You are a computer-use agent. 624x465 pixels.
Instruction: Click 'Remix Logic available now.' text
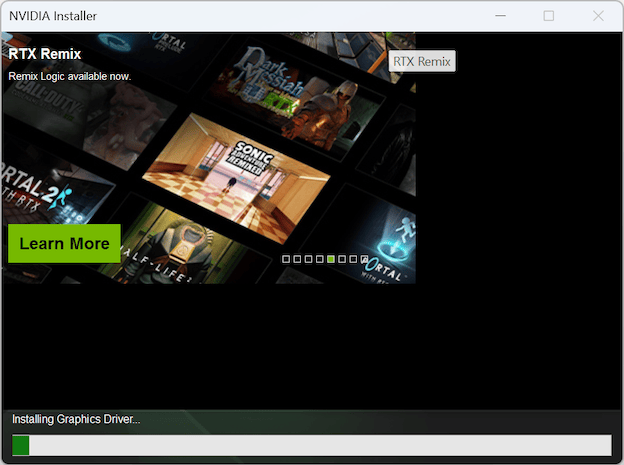[x=70, y=76]
